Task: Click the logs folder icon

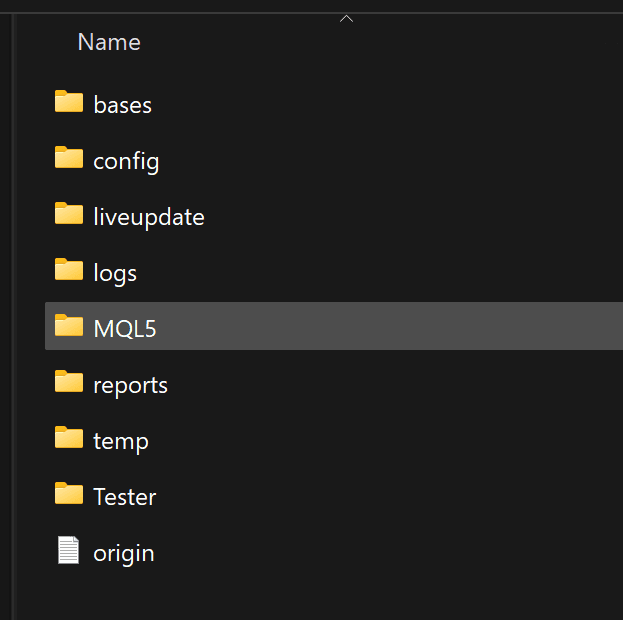Action: click(x=69, y=269)
